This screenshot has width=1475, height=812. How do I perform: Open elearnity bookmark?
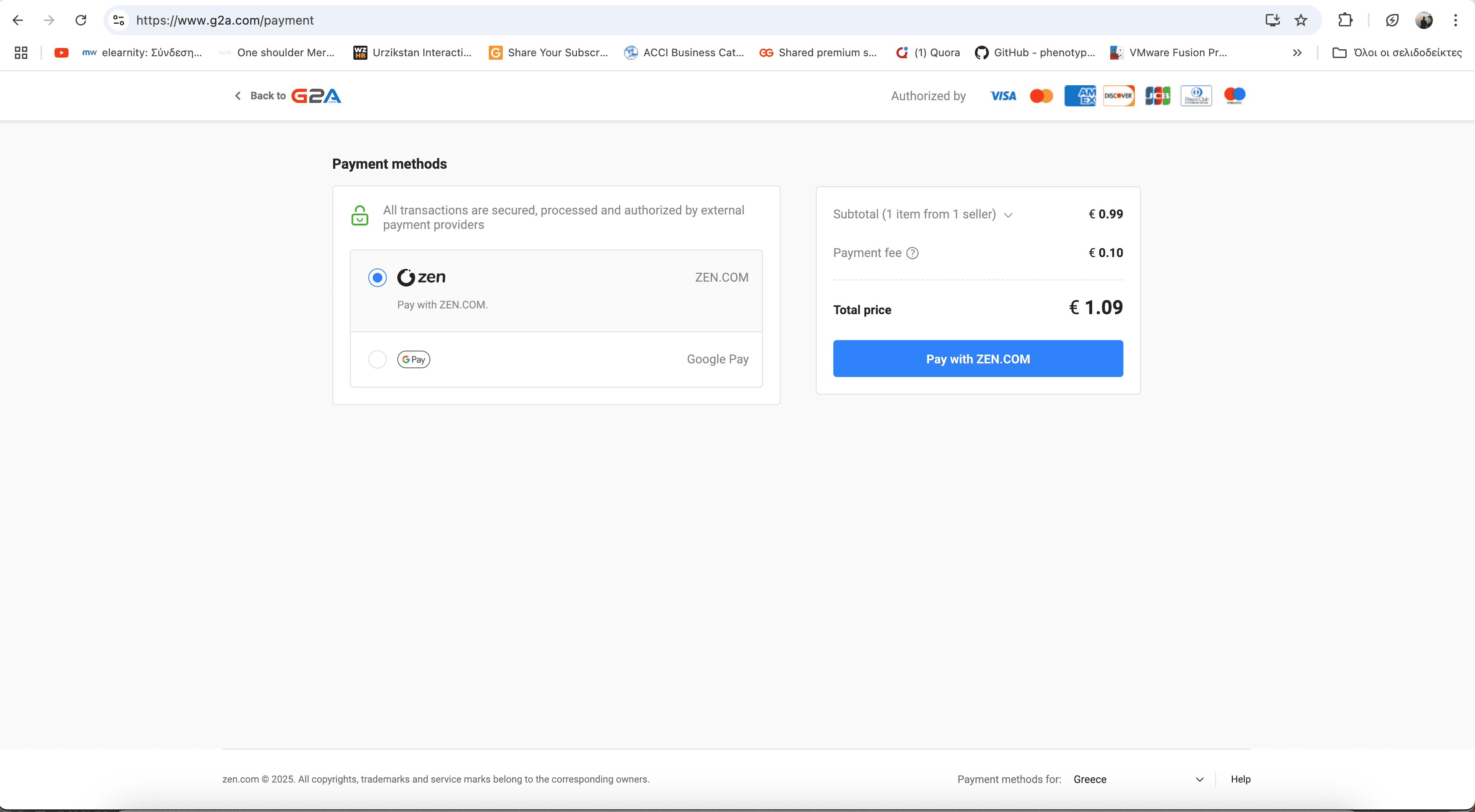point(142,53)
